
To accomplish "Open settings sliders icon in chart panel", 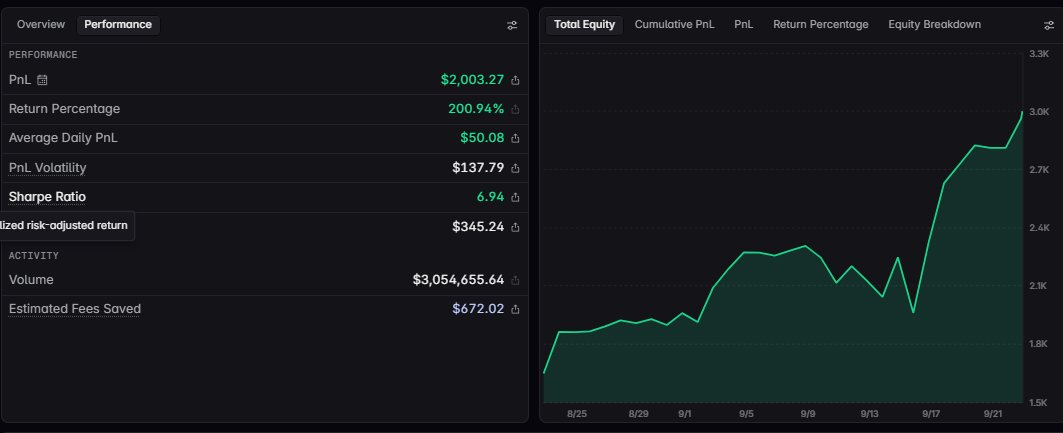I will [x=1049, y=25].
